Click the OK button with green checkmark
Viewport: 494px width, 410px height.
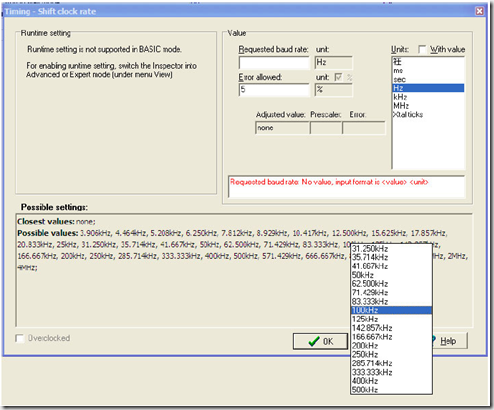coord(320,341)
